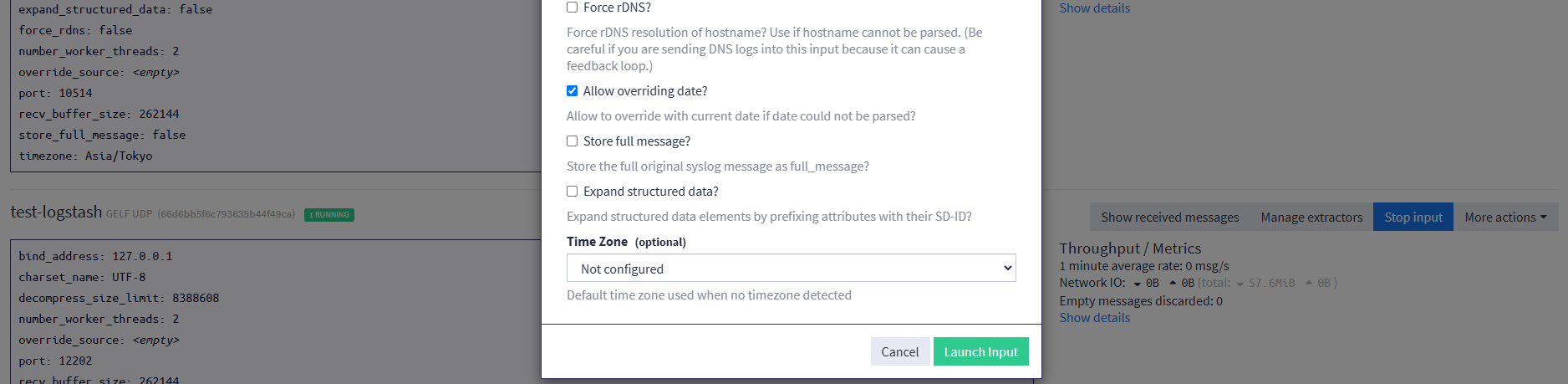Expand the More actions menu
This screenshot has width=1568, height=384.
[1505, 218]
